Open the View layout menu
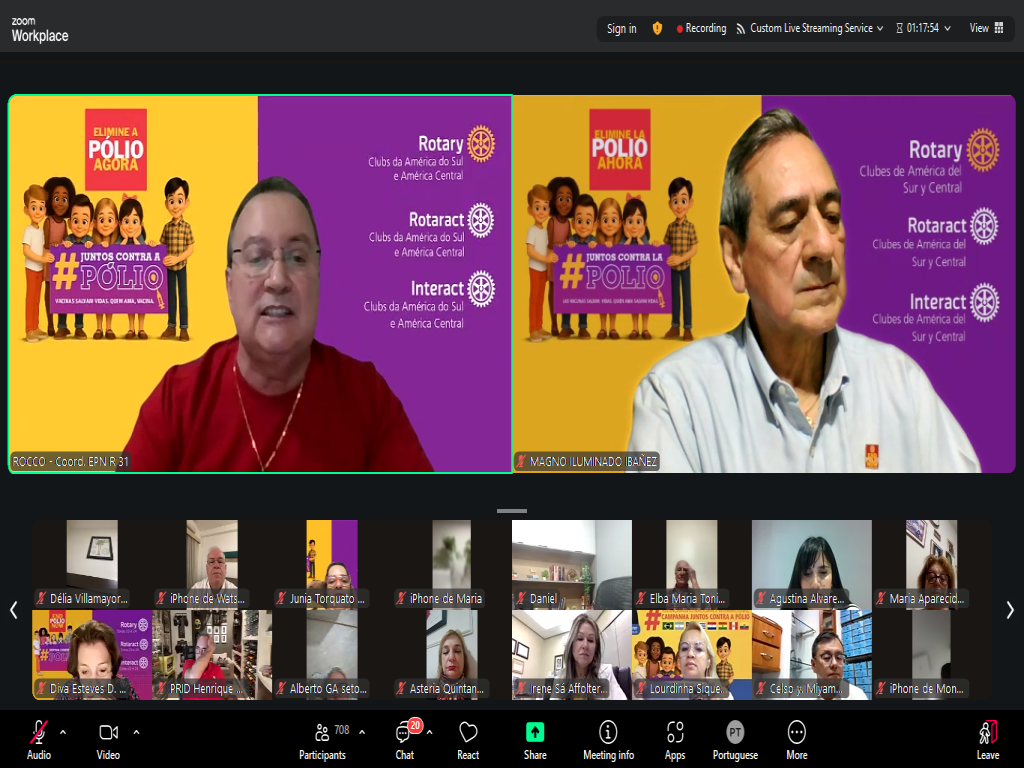The image size is (1024, 768). [986, 28]
